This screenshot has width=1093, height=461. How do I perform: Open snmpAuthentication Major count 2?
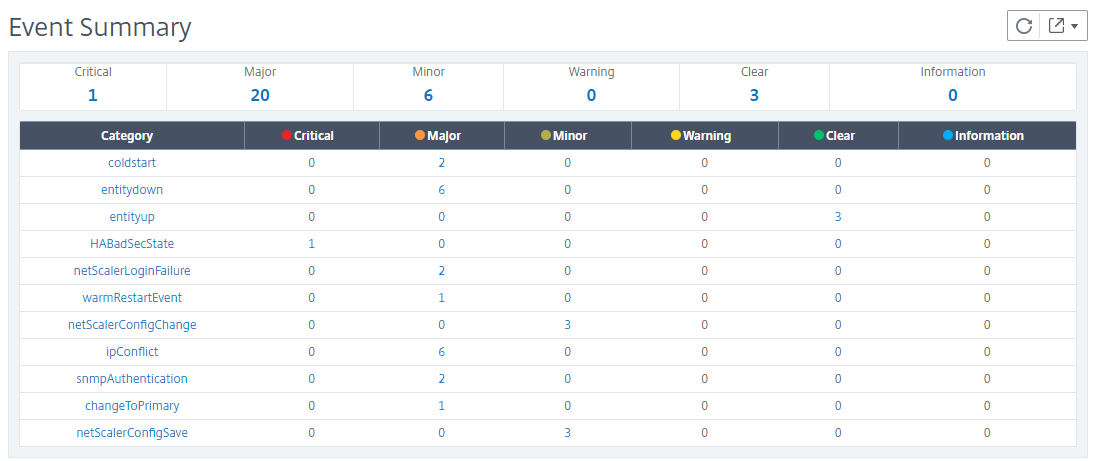pyautogui.click(x=441, y=379)
